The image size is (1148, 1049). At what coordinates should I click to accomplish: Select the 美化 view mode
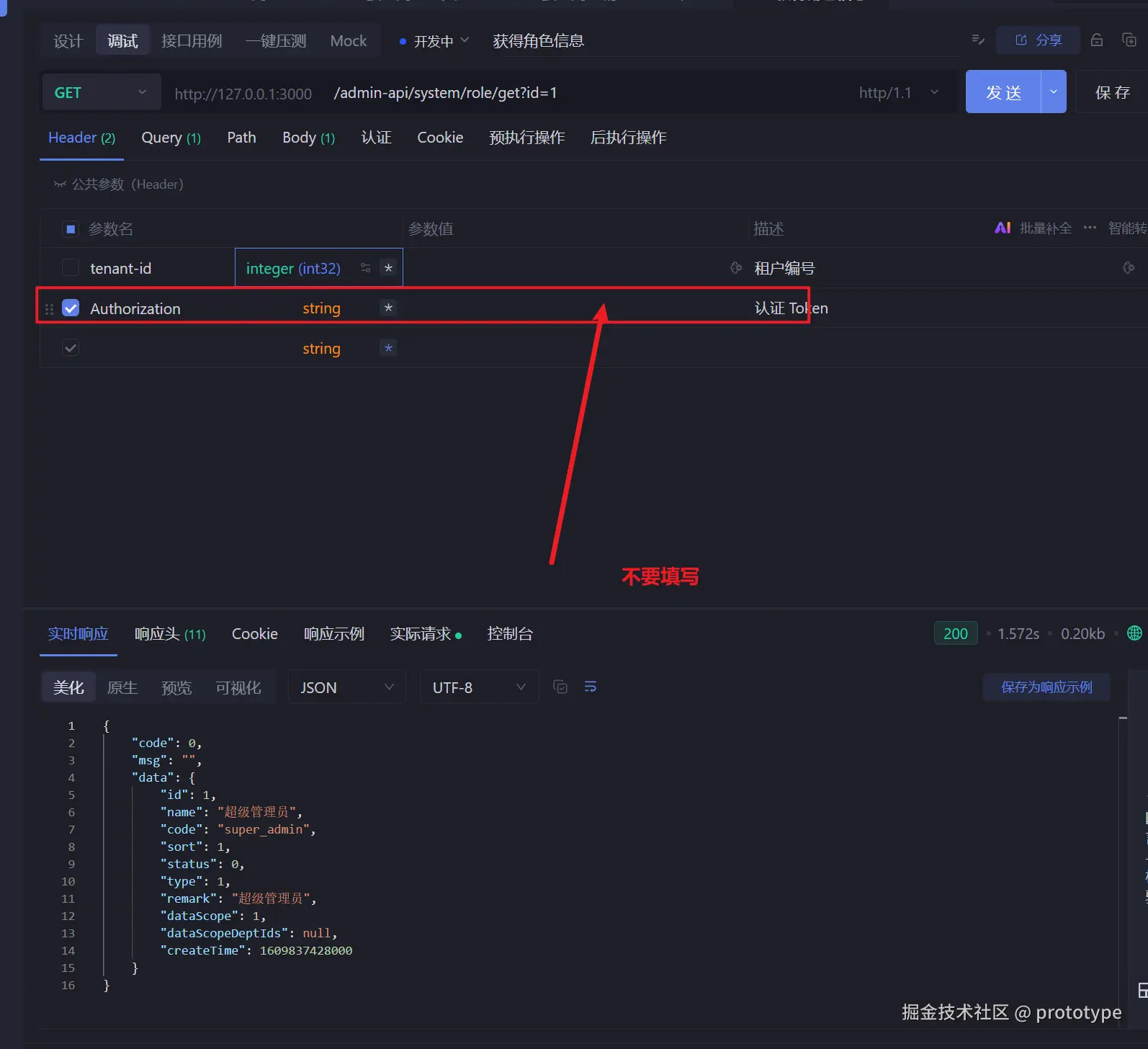point(68,687)
